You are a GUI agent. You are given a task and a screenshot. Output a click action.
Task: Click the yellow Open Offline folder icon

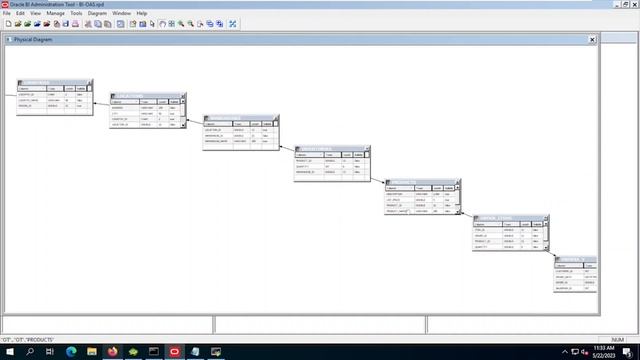18,24
